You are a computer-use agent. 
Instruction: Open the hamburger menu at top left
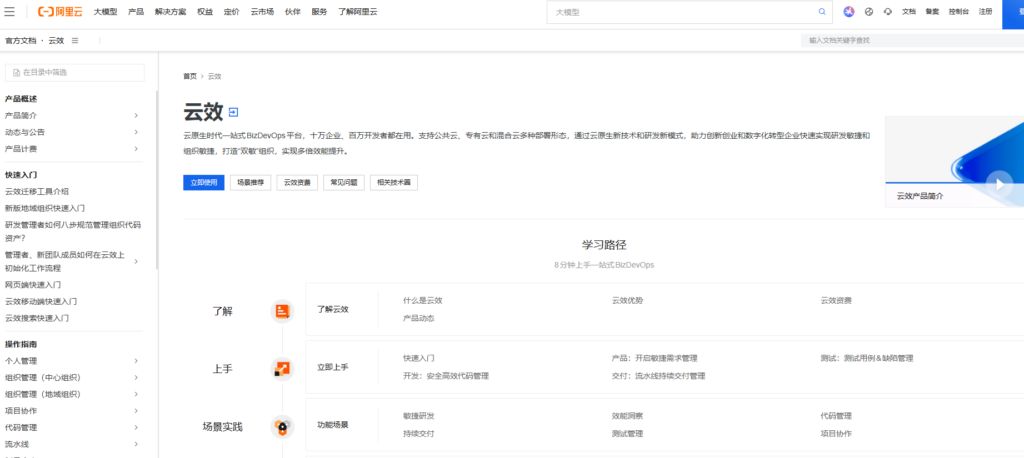pyautogui.click(x=10, y=11)
